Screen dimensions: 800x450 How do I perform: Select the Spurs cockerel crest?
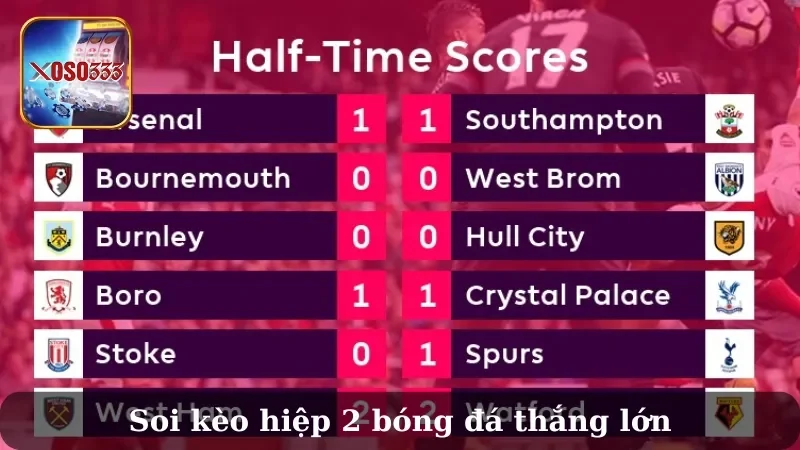click(729, 354)
